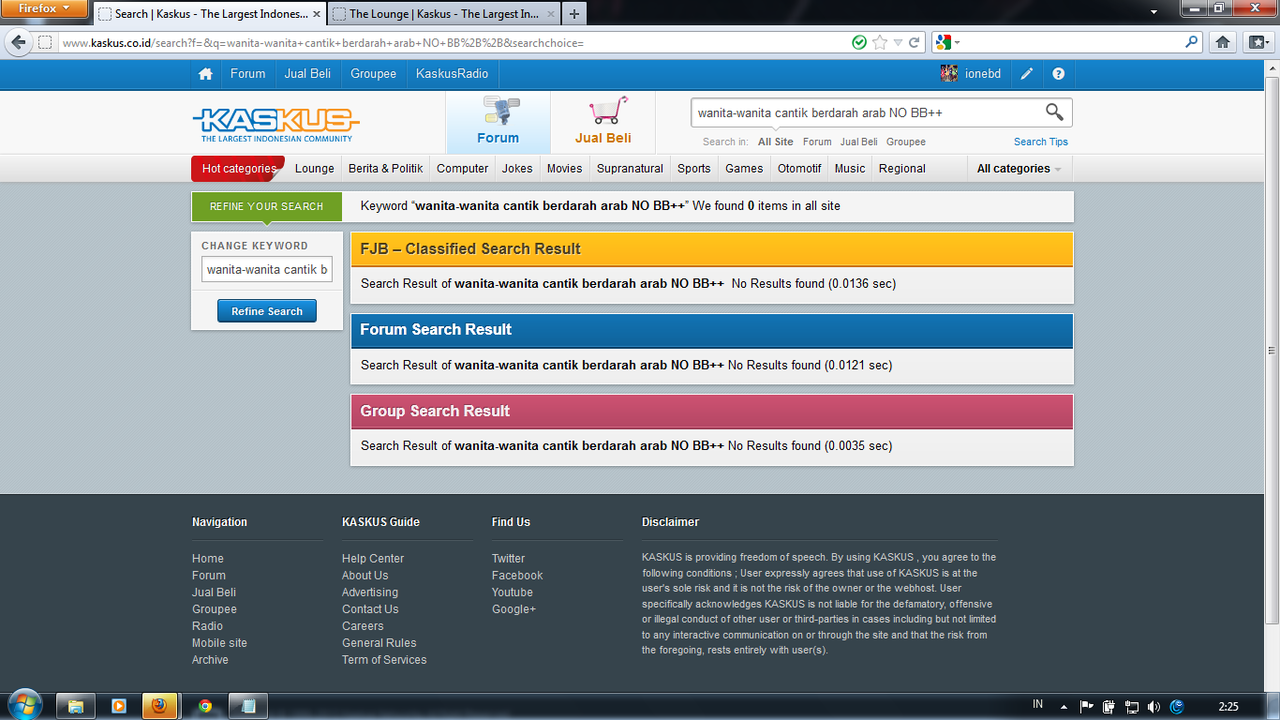Viewport: 1280px width, 720px height.
Task: Select Jual Beli search scope
Action: (x=859, y=142)
